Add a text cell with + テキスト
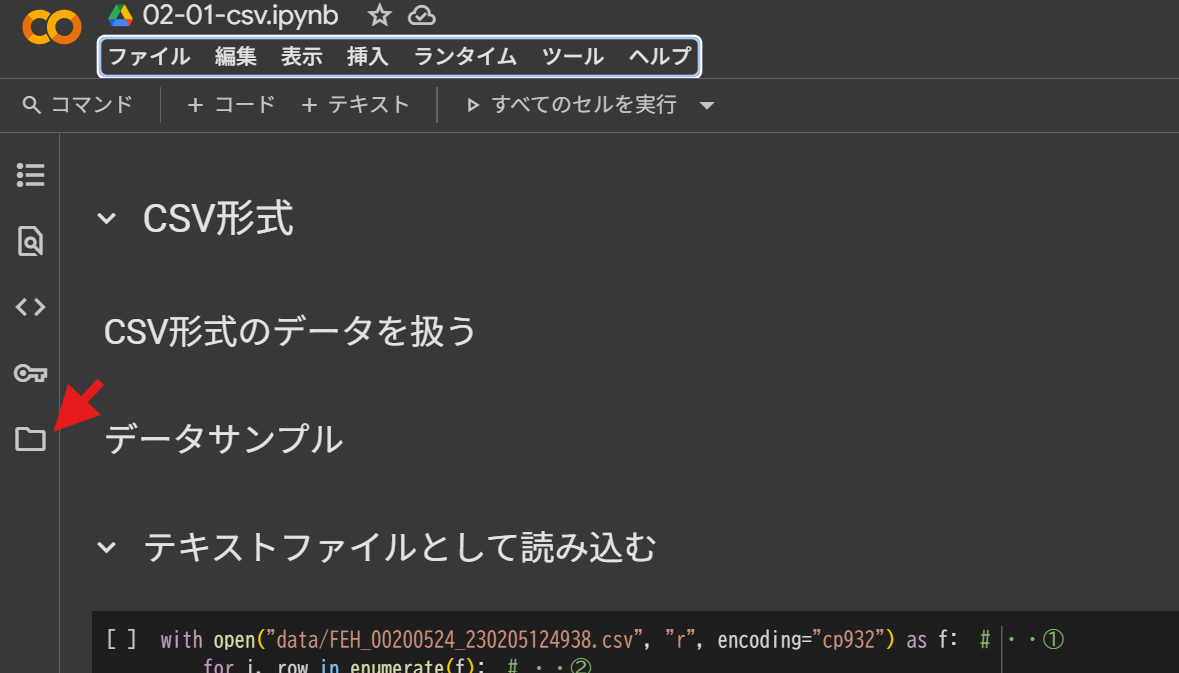Viewport: 1179px width, 673px height. tap(356, 105)
